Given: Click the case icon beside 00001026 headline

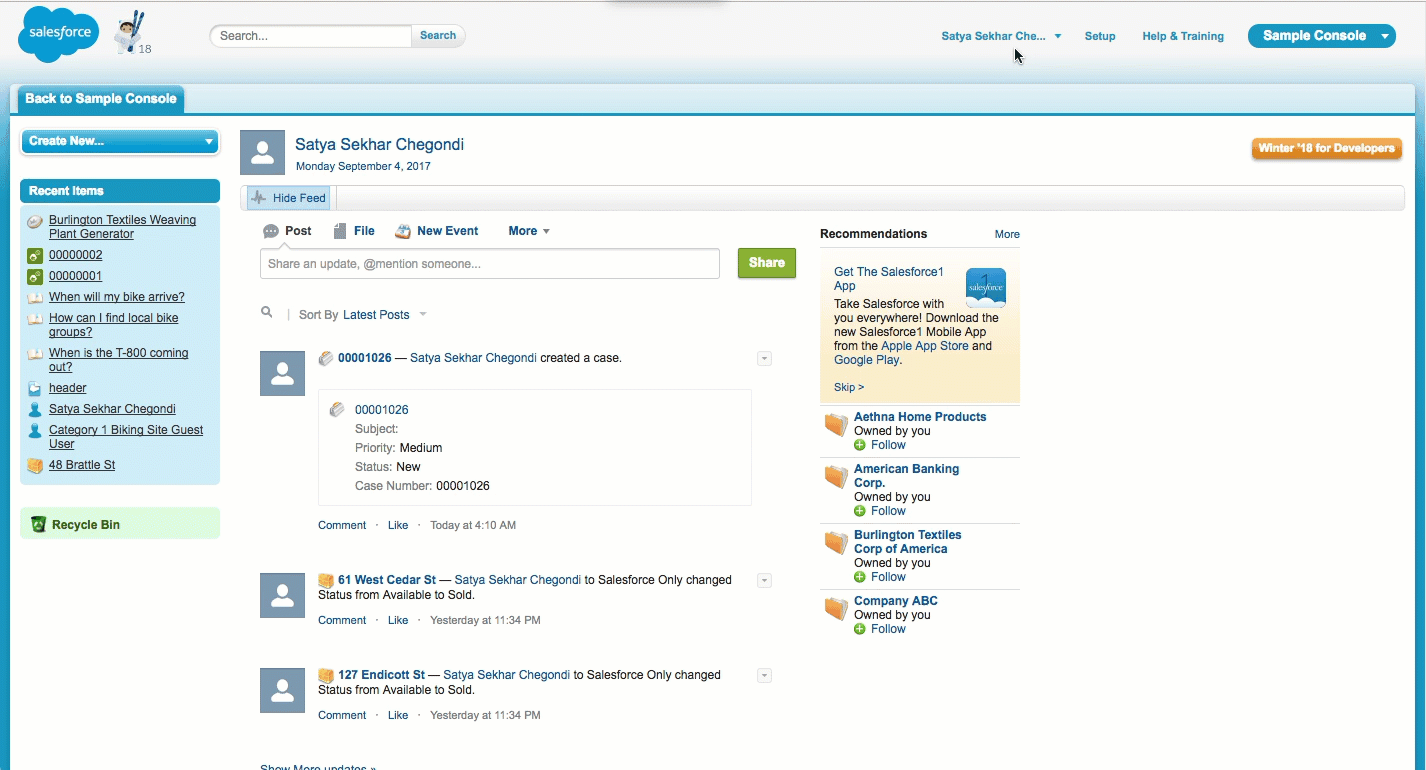Looking at the screenshot, I should 325,358.
